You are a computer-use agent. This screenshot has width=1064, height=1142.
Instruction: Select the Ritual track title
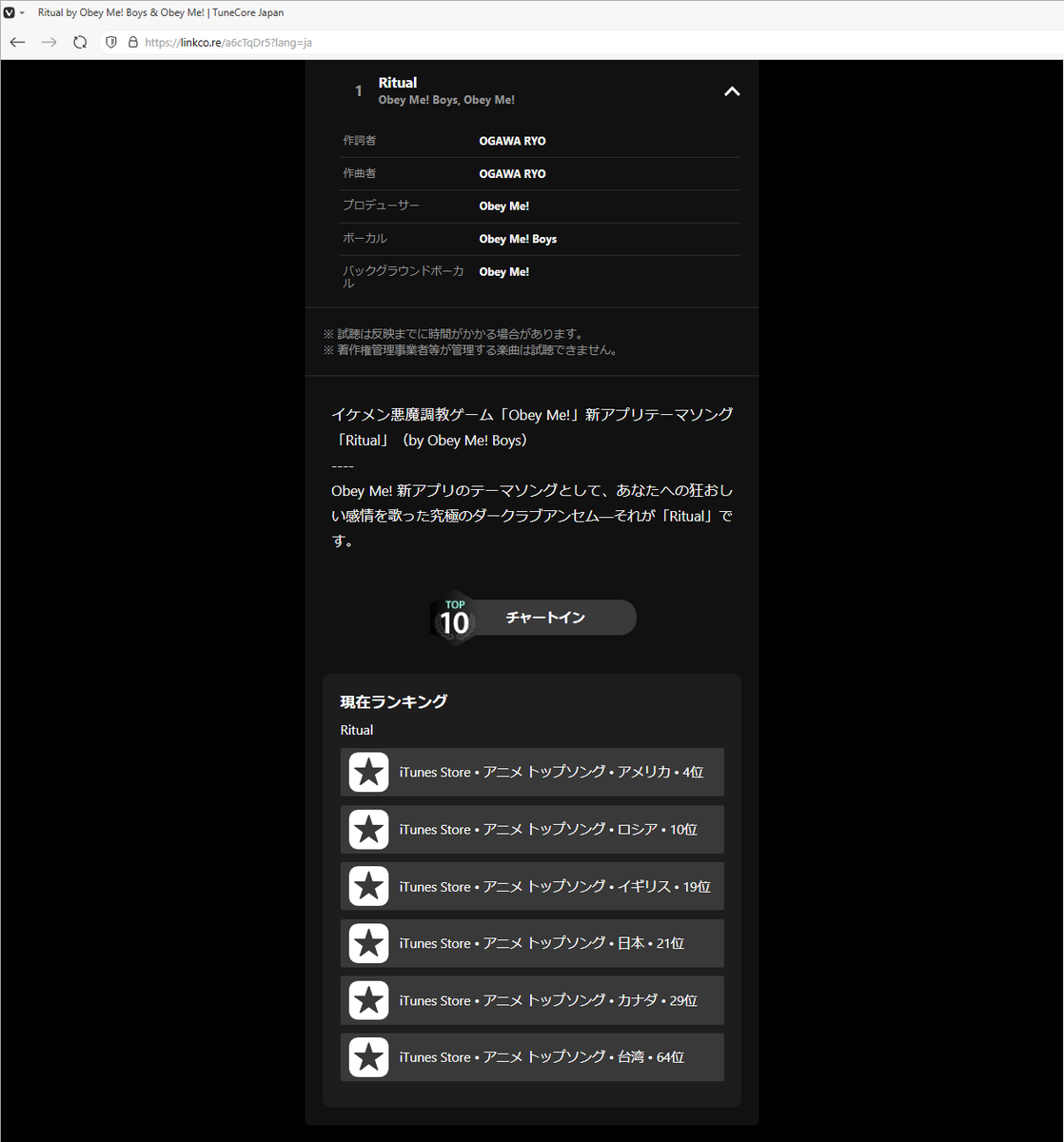tap(398, 83)
